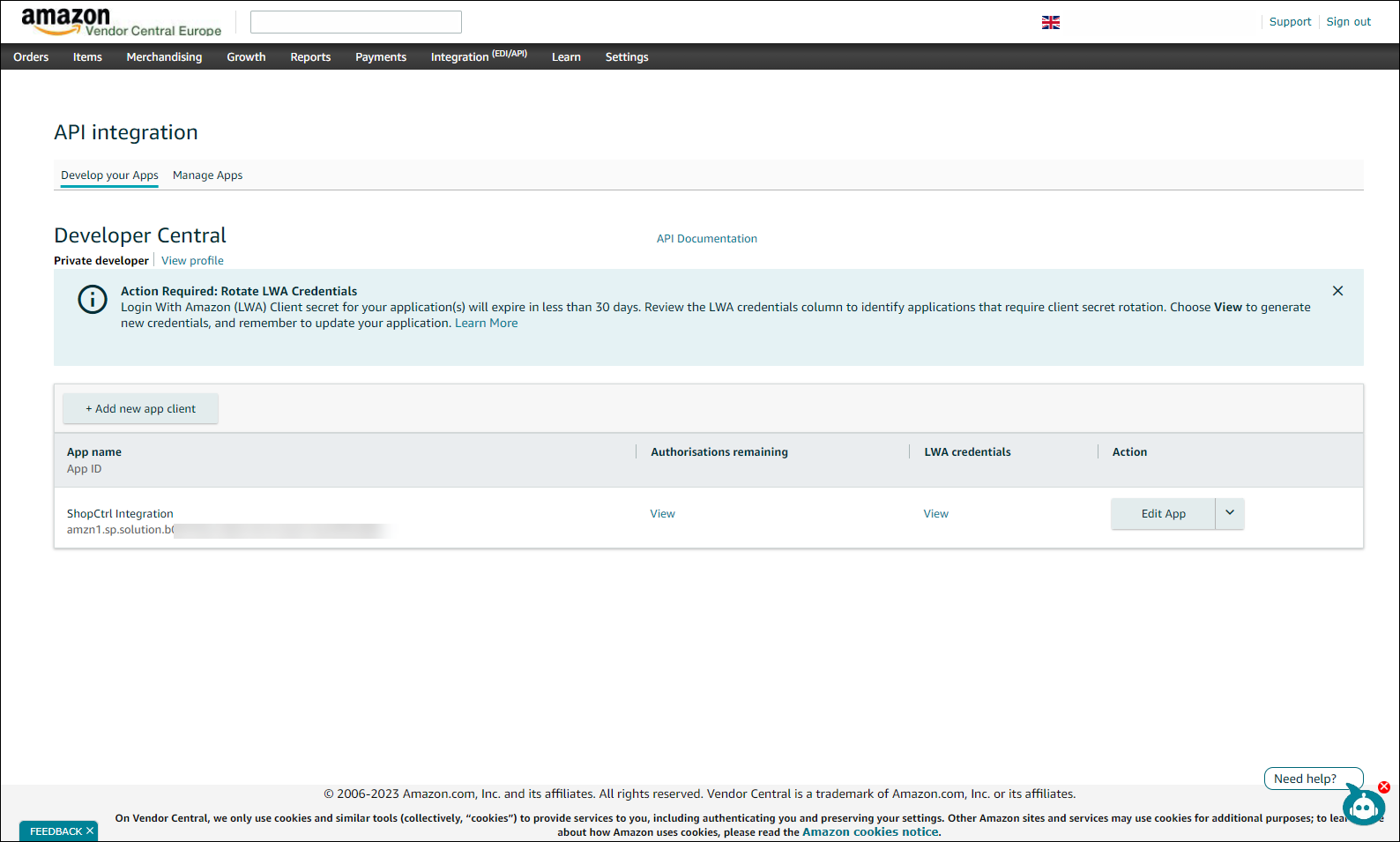1400x842 pixels.
Task: Select the Develop your Apps tab
Action: 109,175
